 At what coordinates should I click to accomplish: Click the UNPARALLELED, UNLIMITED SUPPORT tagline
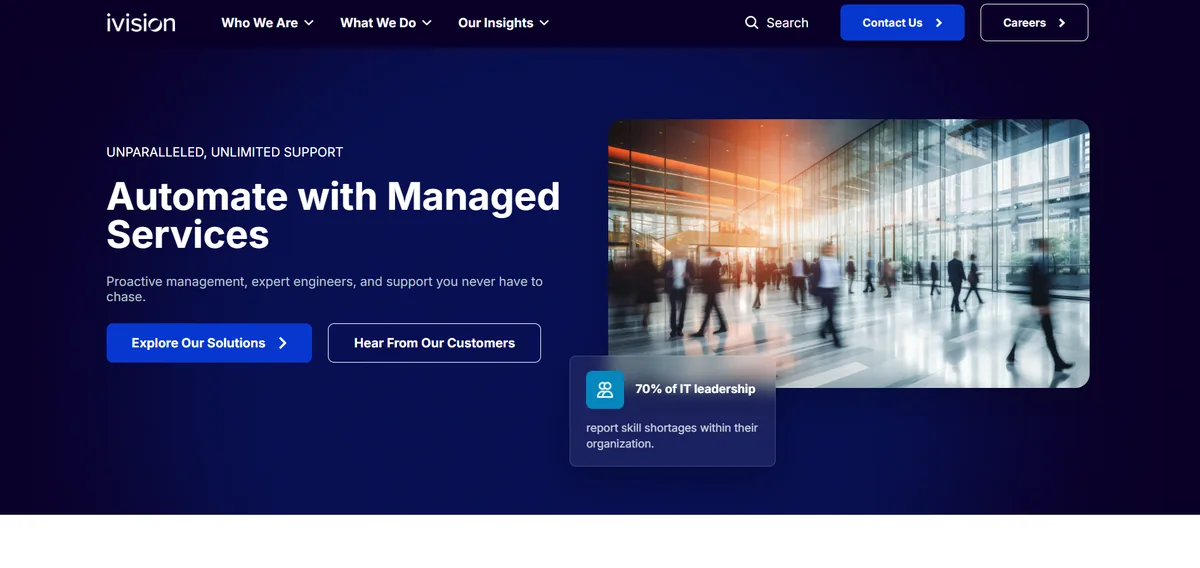pyautogui.click(x=225, y=152)
